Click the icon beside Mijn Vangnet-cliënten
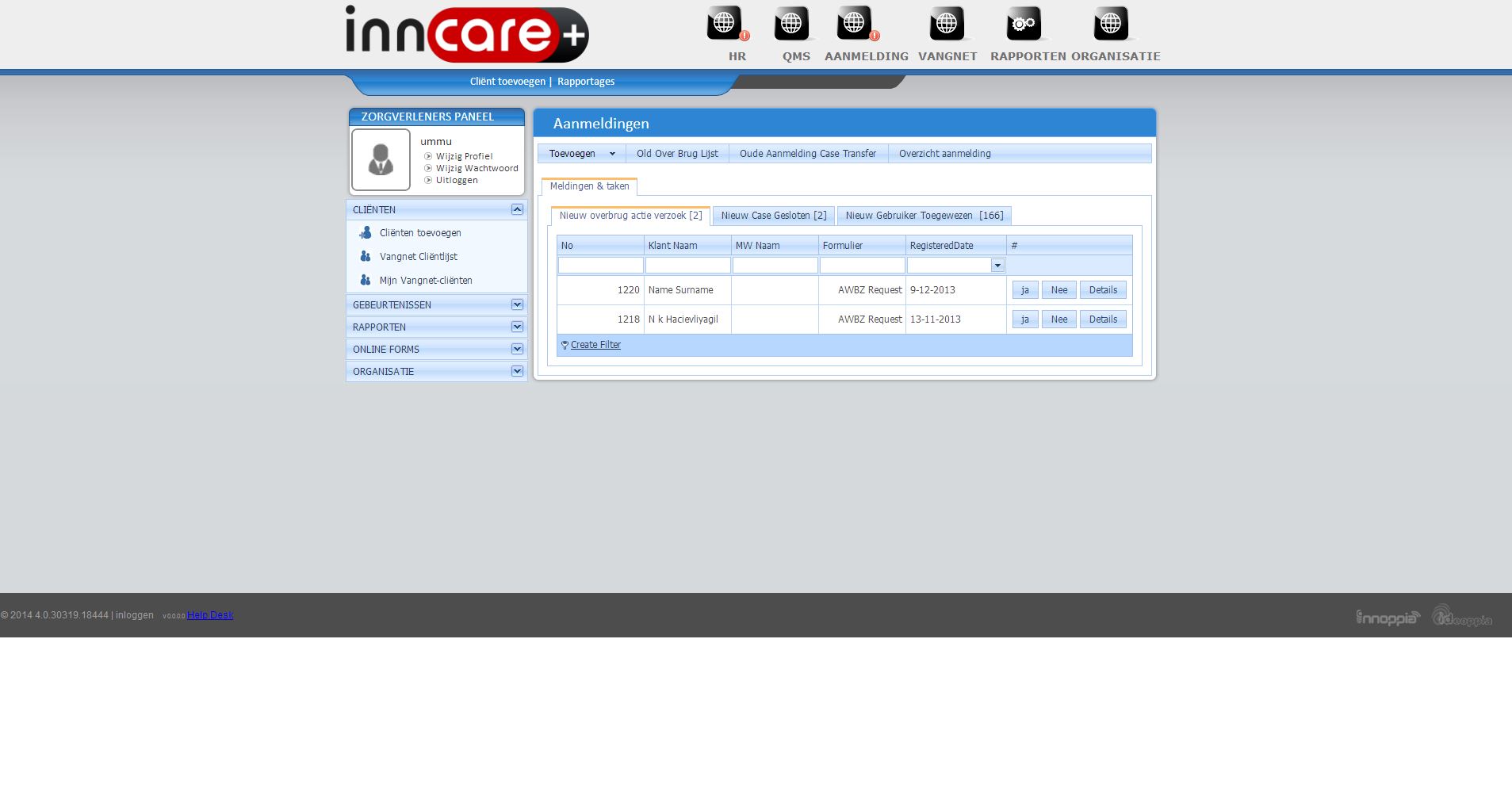This screenshot has width=1512, height=792. pos(366,280)
